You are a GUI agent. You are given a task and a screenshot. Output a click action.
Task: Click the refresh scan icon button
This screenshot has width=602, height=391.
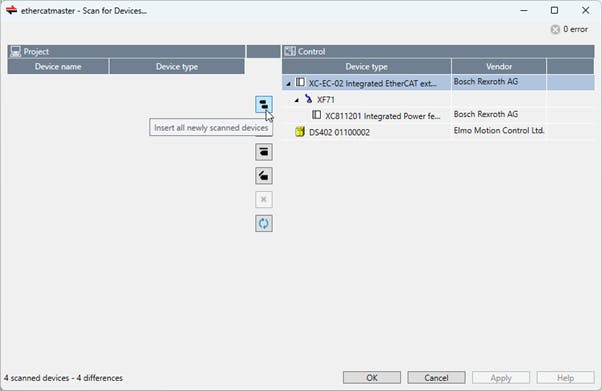tap(264, 223)
